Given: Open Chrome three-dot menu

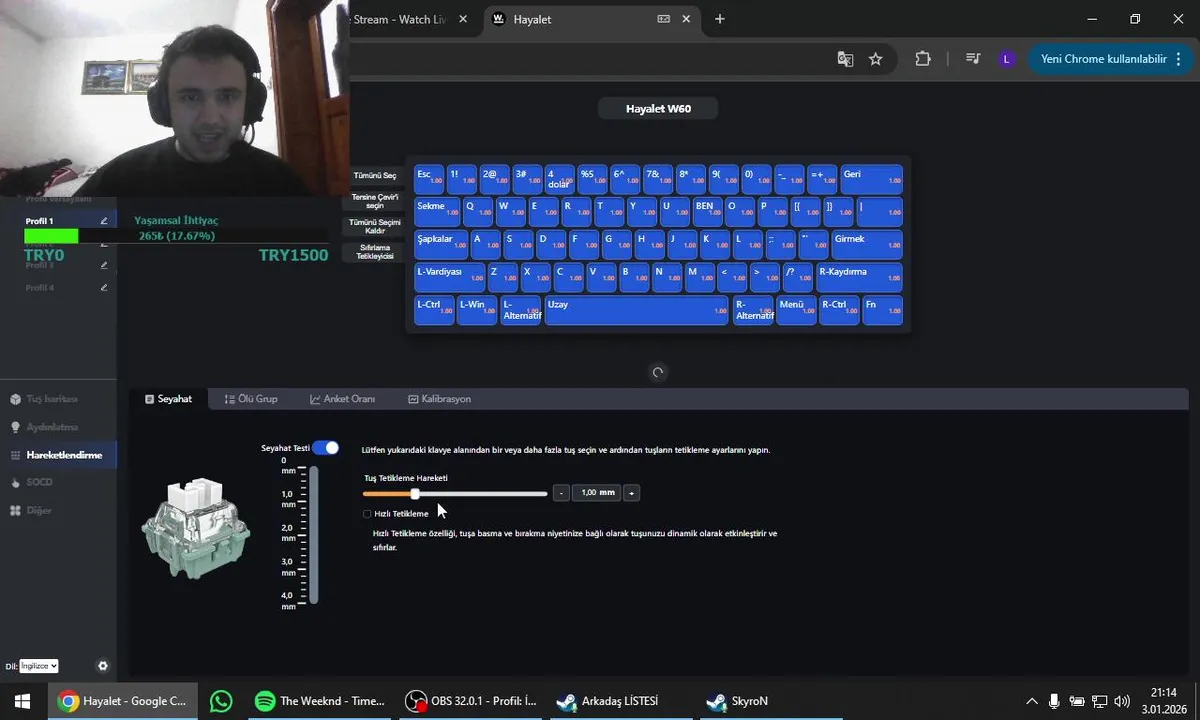Looking at the screenshot, I should [x=1179, y=59].
